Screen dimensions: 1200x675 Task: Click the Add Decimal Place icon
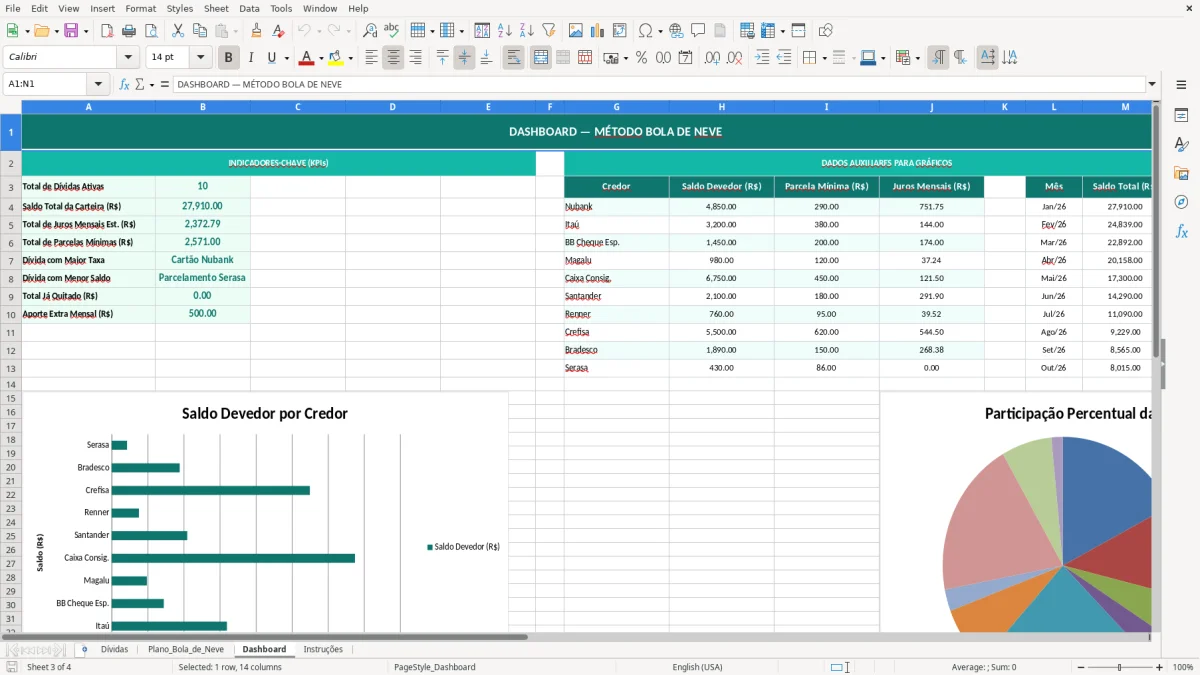point(713,58)
